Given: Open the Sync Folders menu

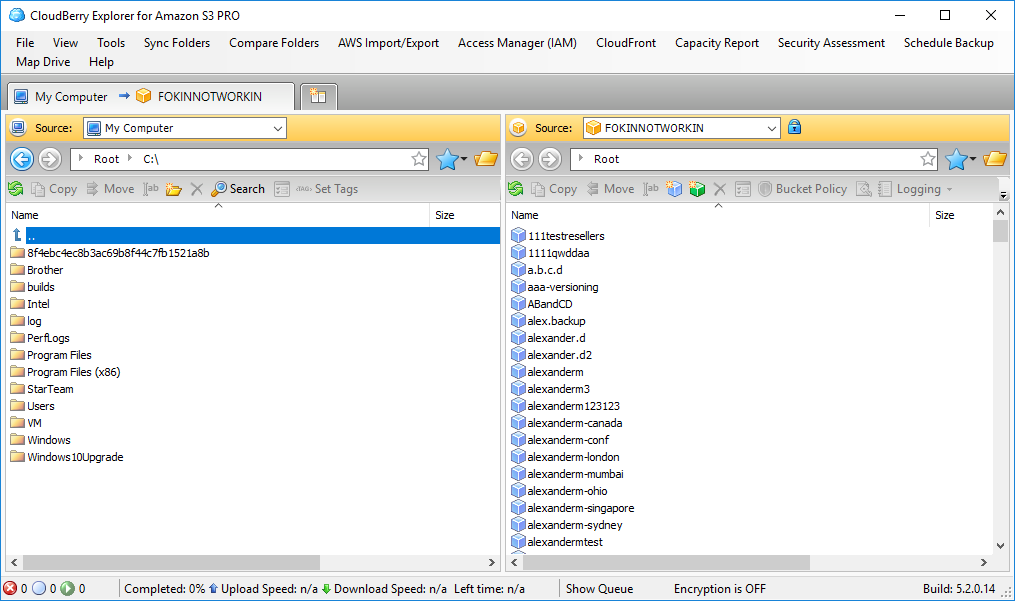Looking at the screenshot, I should point(177,43).
